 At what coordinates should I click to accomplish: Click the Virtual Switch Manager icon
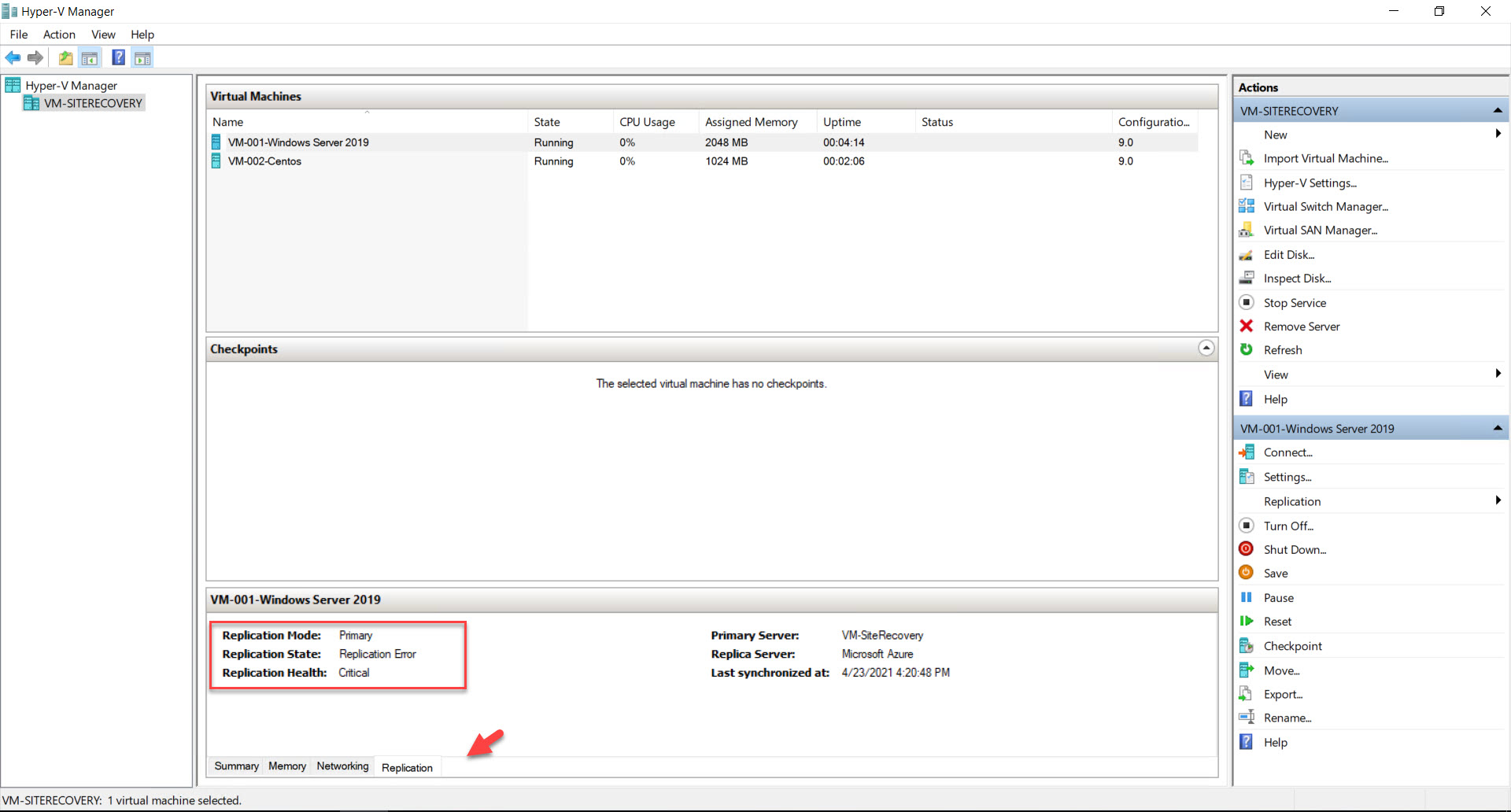click(1247, 206)
